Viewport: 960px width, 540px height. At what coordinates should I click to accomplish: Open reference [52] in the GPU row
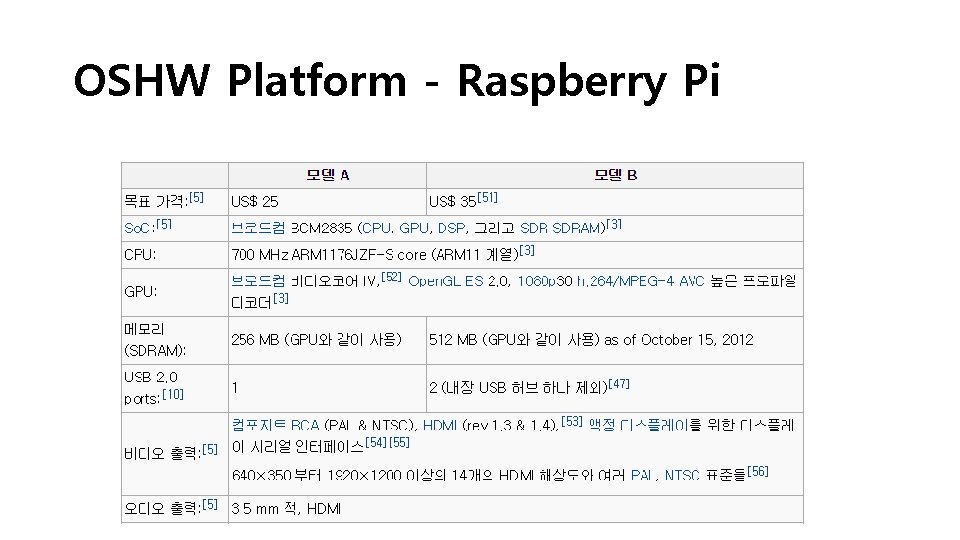click(x=391, y=277)
